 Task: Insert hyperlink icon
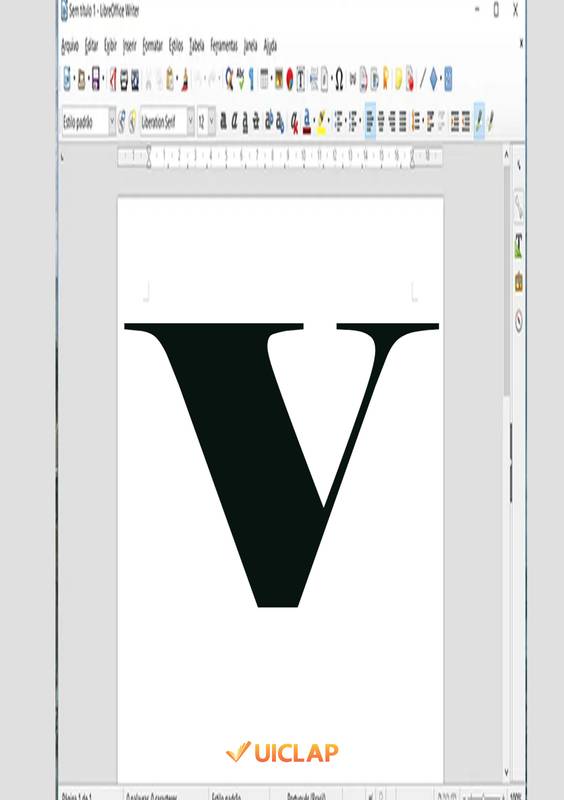[352, 80]
